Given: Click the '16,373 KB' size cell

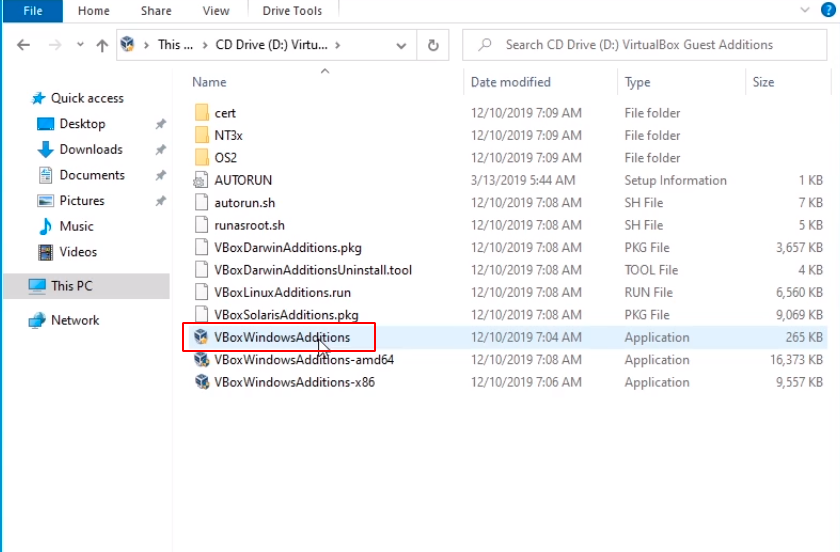Looking at the screenshot, I should [796, 360].
